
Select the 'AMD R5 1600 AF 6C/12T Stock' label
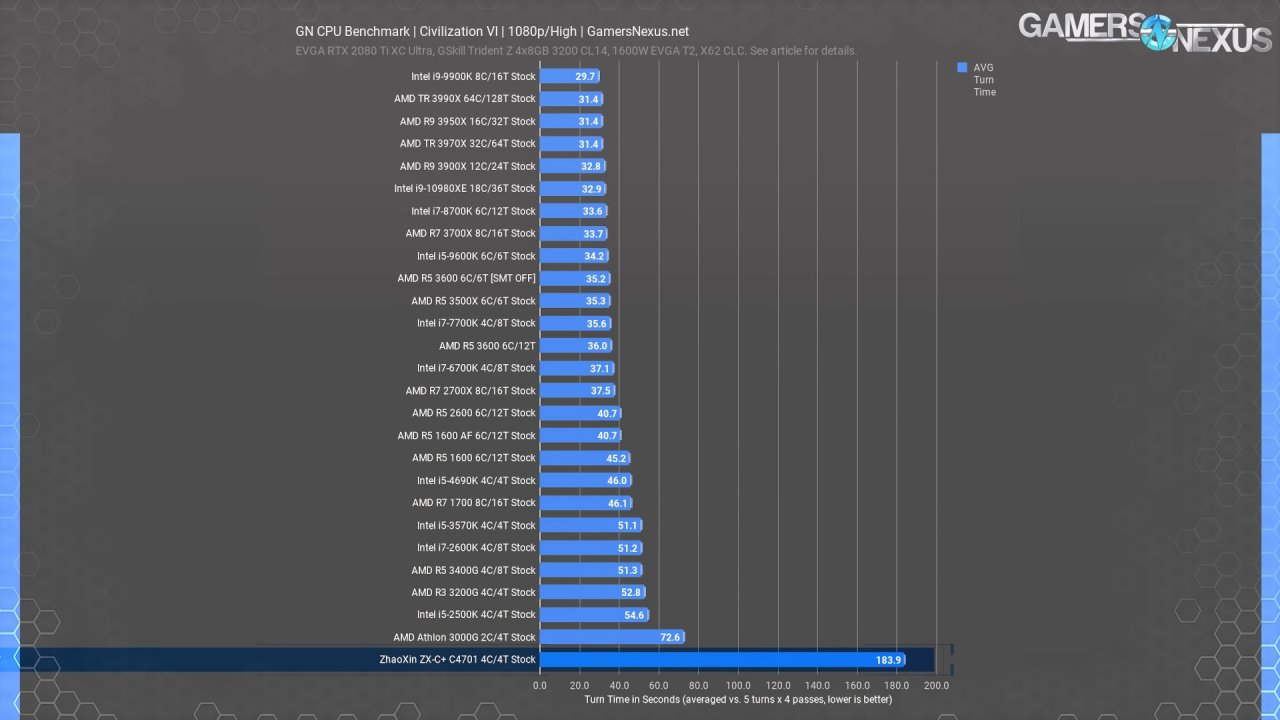[467, 436]
